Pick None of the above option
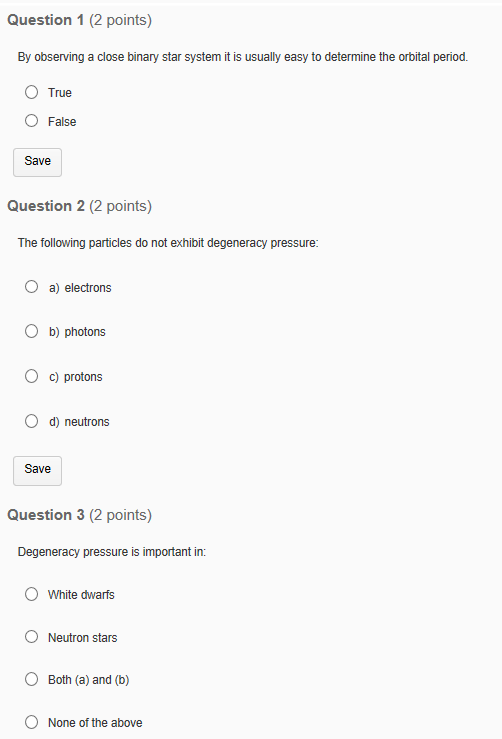This screenshot has height=739, width=502. (x=32, y=722)
